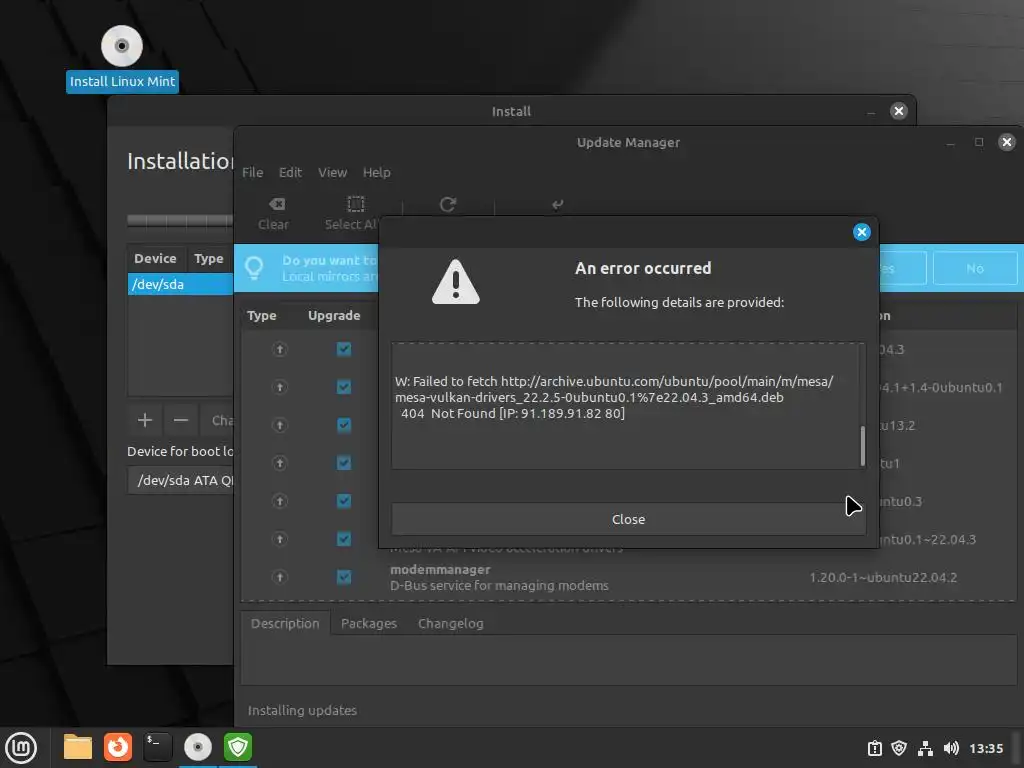Click the minus remove partition button
This screenshot has width=1024, height=768.
pos(181,420)
